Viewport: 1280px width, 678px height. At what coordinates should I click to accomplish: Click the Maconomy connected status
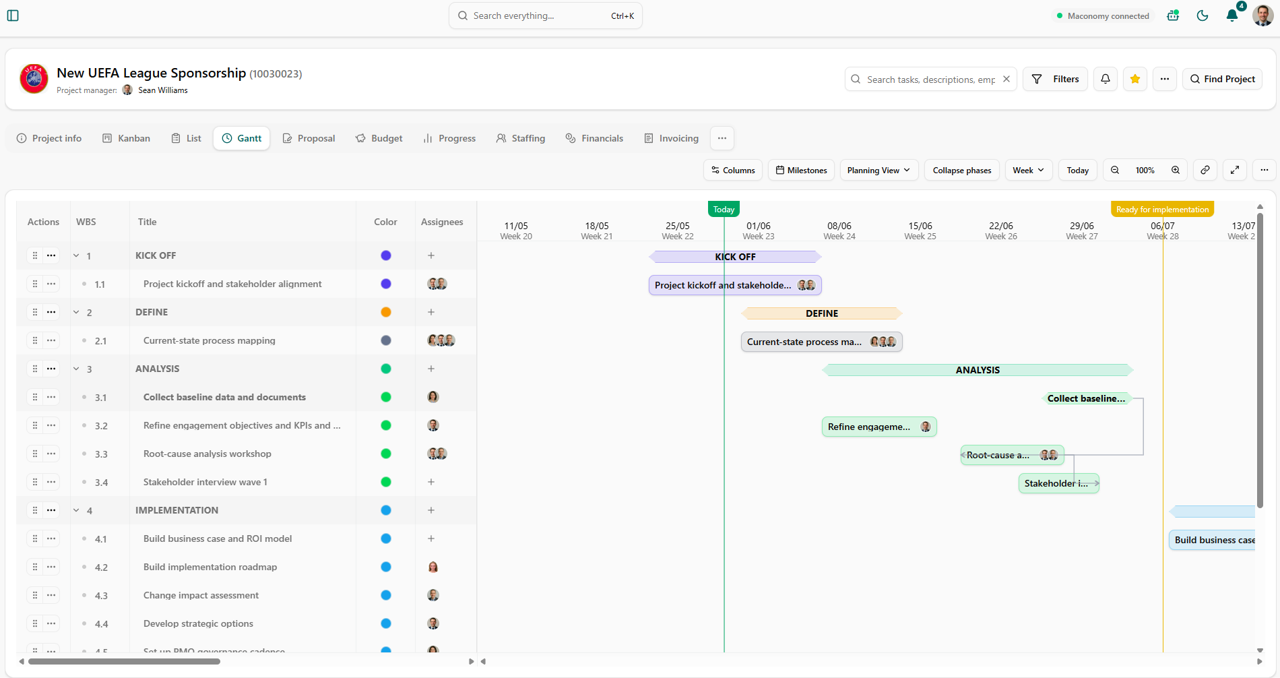click(1103, 16)
